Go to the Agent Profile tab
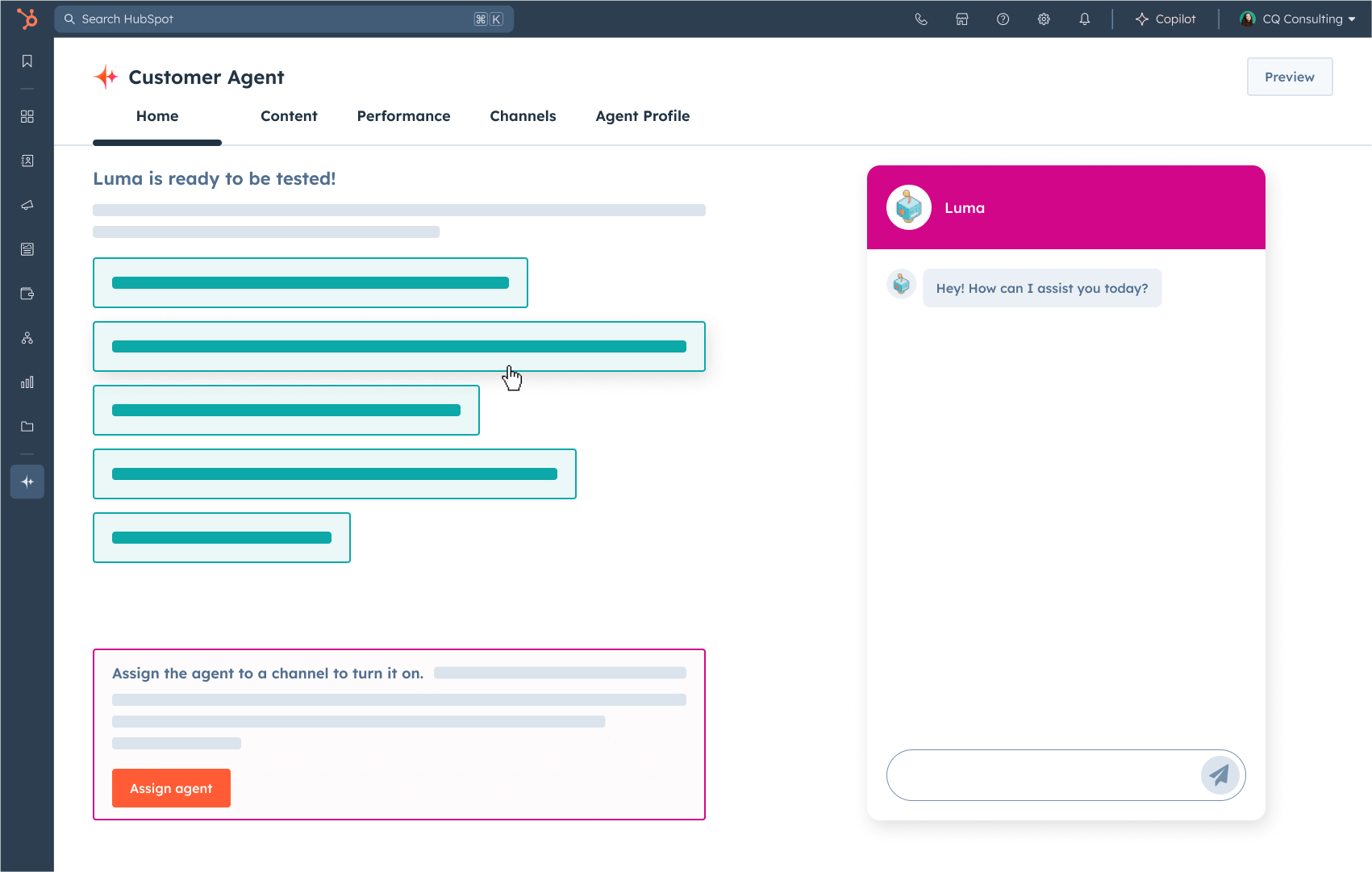Viewport: 1372px width, 872px height. [x=642, y=116]
